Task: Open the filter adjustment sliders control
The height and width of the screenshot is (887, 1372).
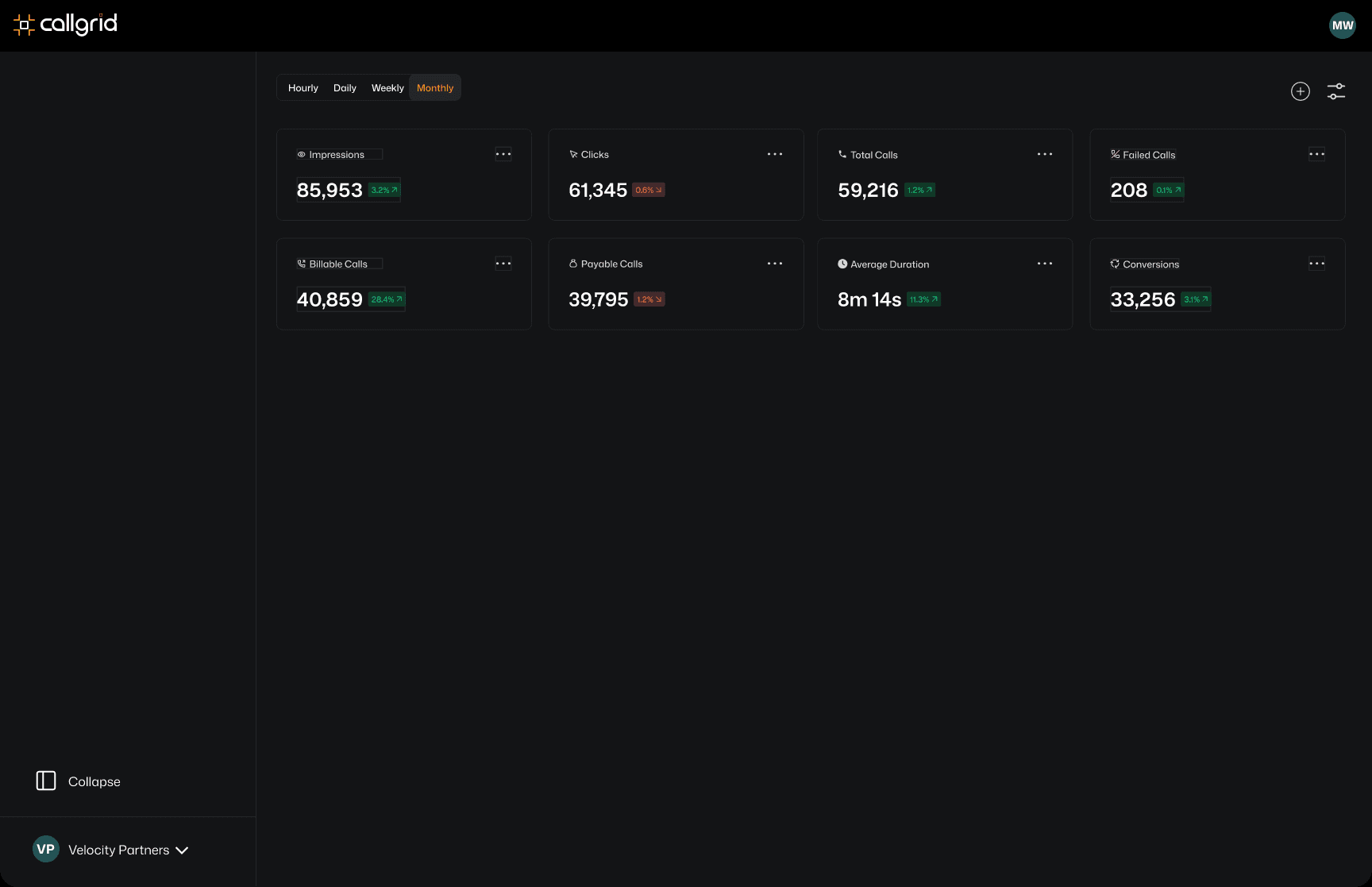Action: [x=1336, y=91]
